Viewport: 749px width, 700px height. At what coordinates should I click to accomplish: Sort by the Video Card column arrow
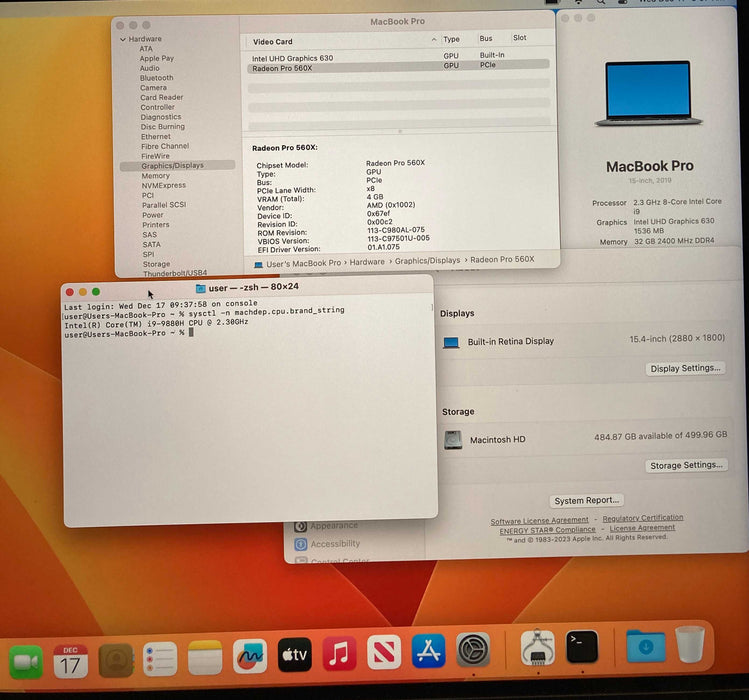(434, 40)
